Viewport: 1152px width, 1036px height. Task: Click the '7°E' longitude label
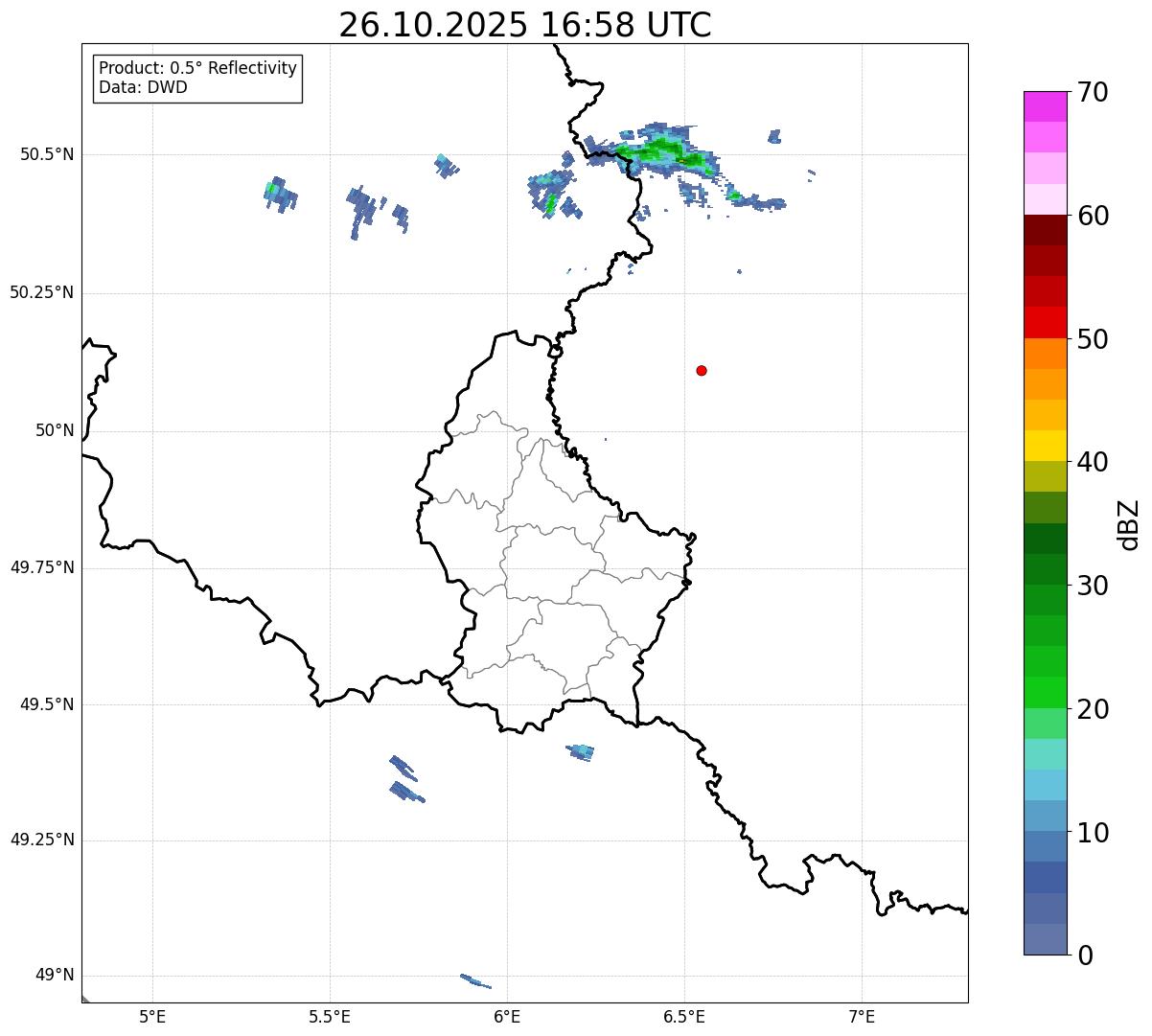pos(862,1016)
